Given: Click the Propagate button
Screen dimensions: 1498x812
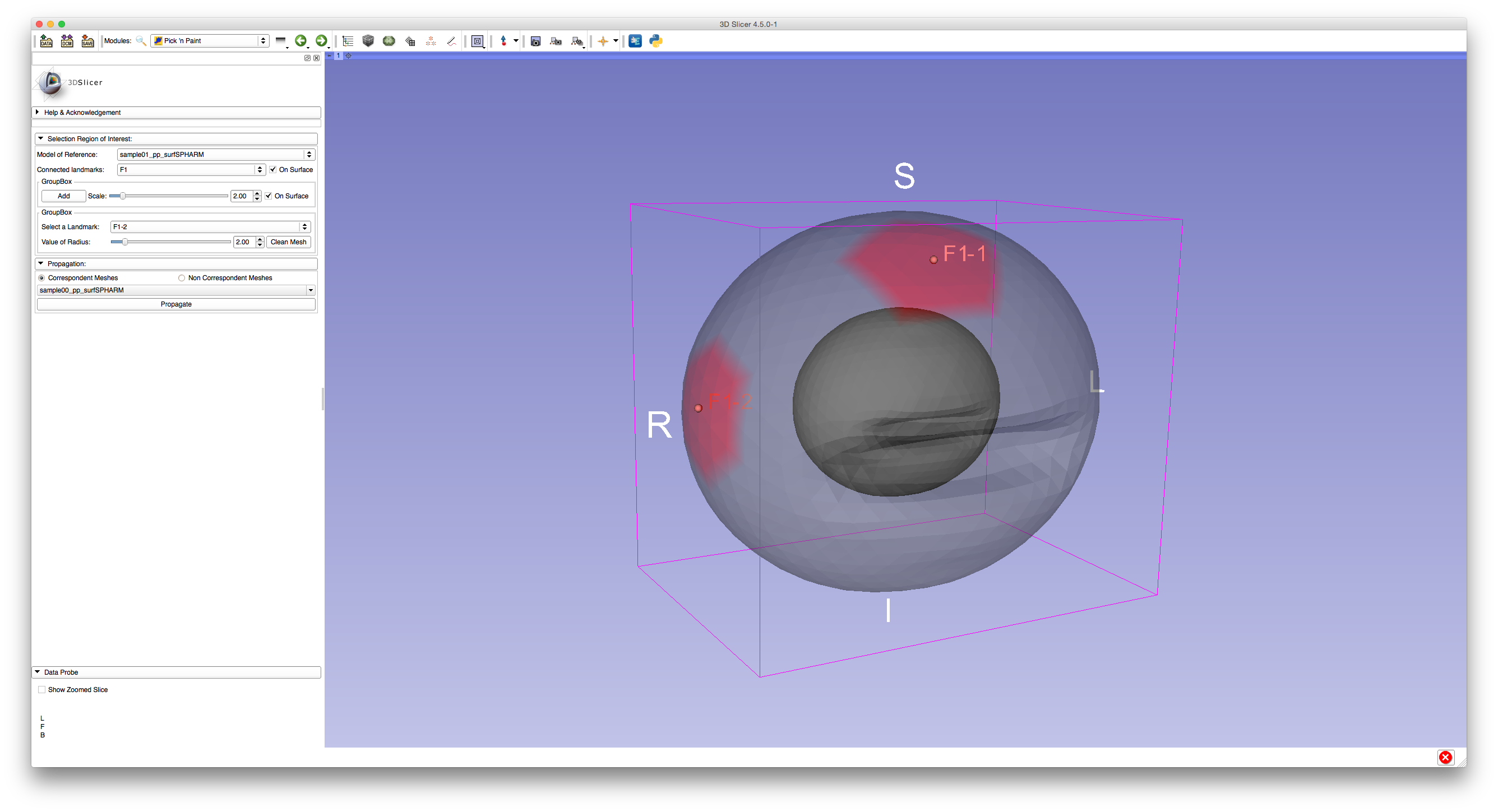Looking at the screenshot, I should pyautogui.click(x=176, y=305).
